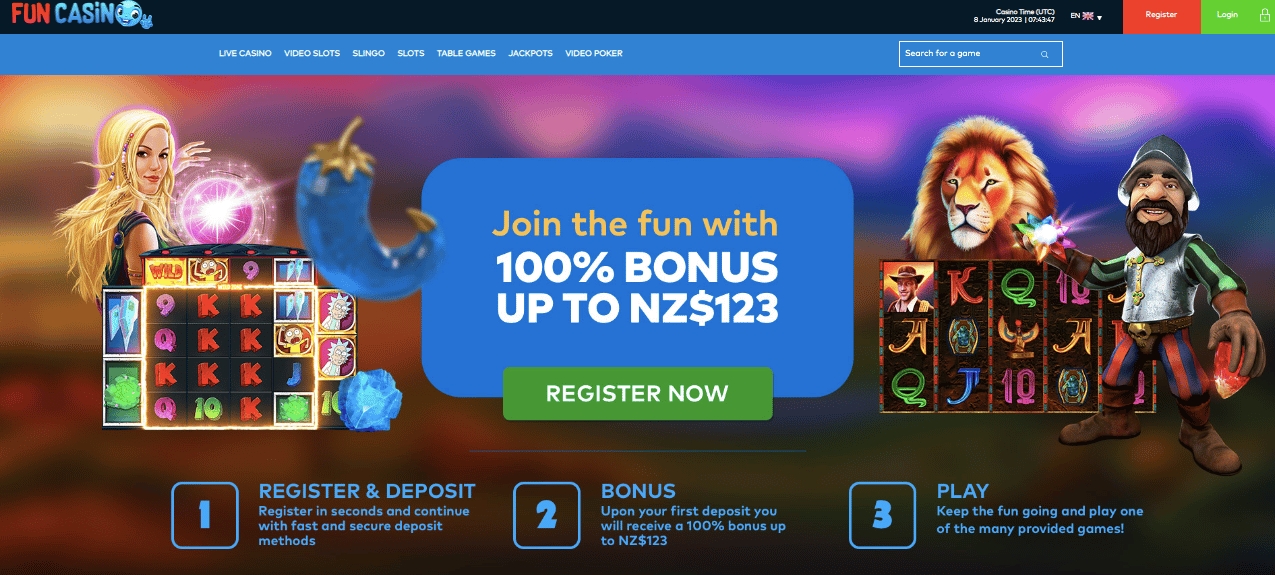This screenshot has height=575, width=1275.
Task: Click the step 3 number box
Action: pos(883,515)
